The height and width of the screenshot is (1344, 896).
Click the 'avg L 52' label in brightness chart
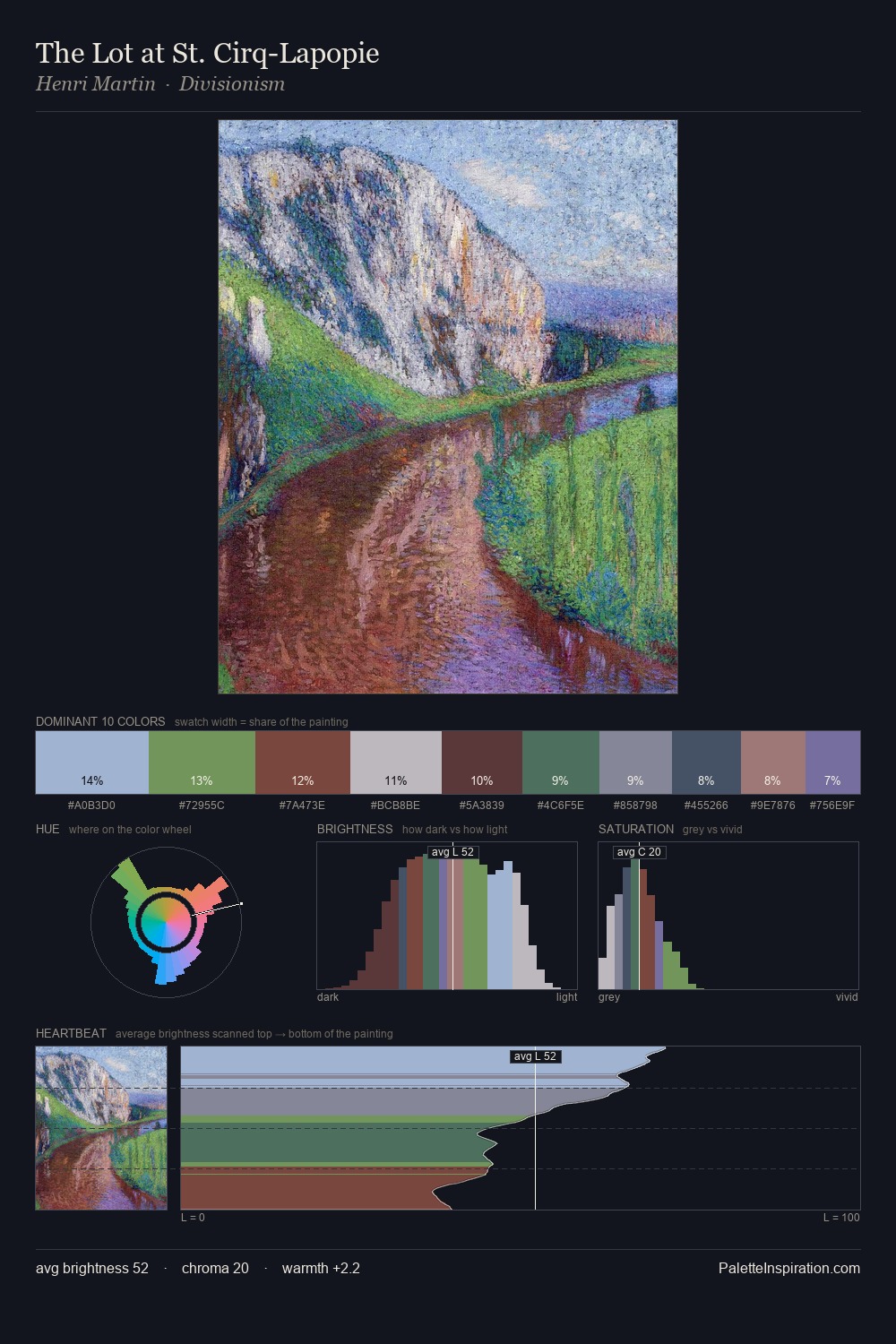click(452, 852)
